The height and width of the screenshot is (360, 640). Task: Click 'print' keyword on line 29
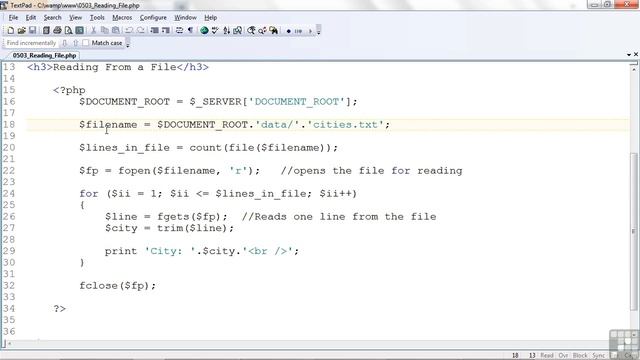[x=121, y=251]
